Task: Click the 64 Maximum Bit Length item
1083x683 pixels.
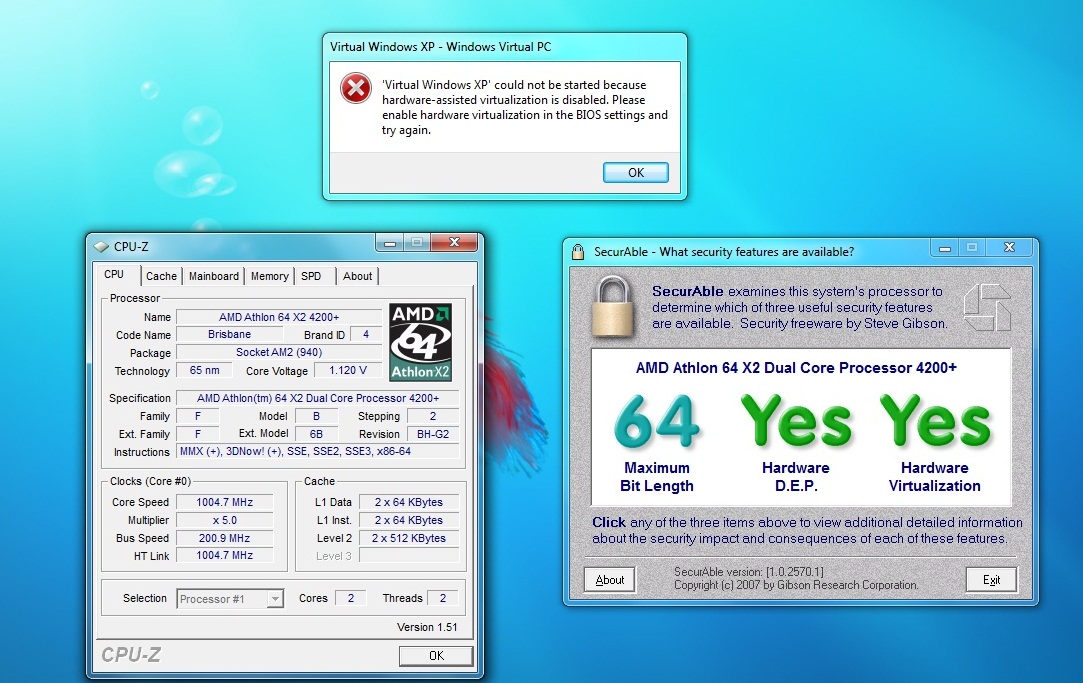Action: click(657, 443)
